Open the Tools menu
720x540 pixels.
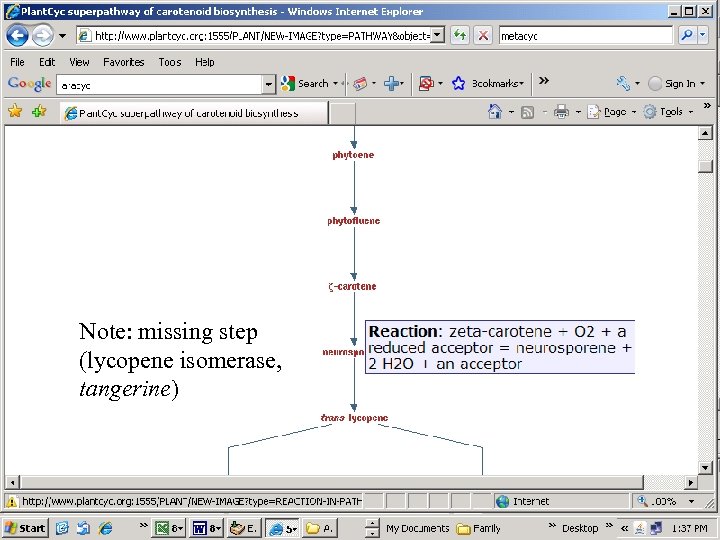[170, 62]
